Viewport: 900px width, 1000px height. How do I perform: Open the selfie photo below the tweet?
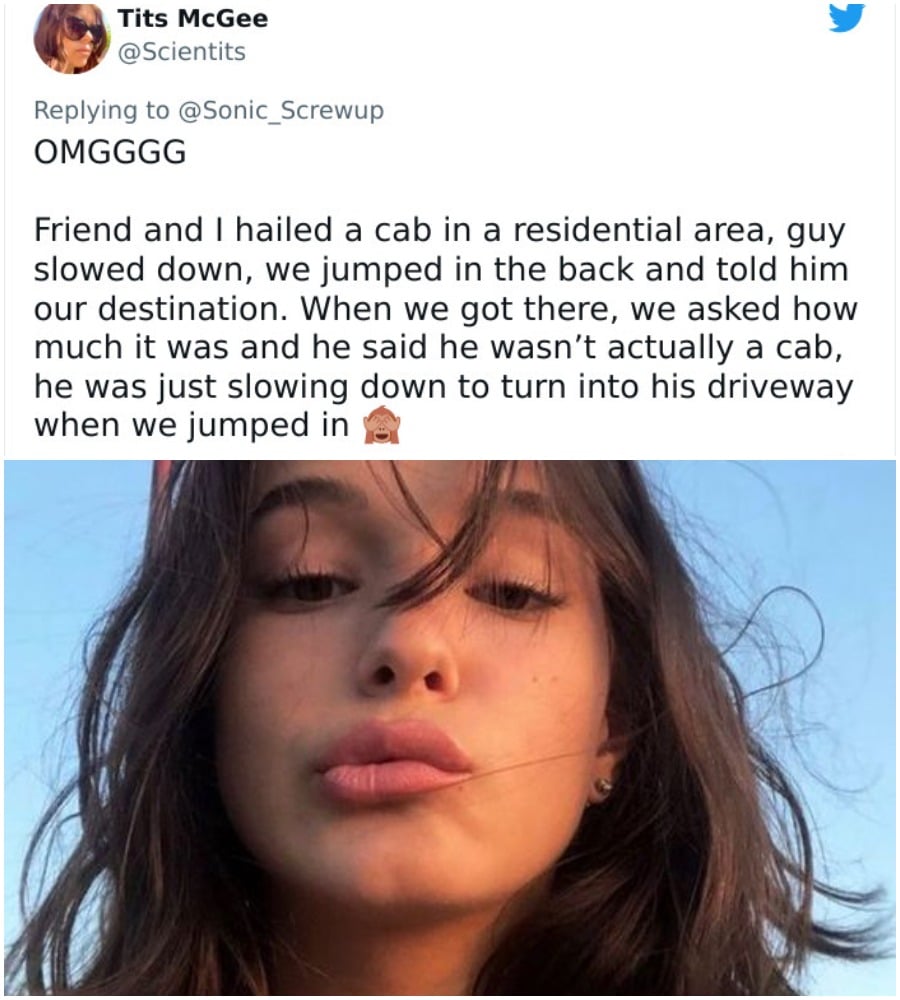450,727
